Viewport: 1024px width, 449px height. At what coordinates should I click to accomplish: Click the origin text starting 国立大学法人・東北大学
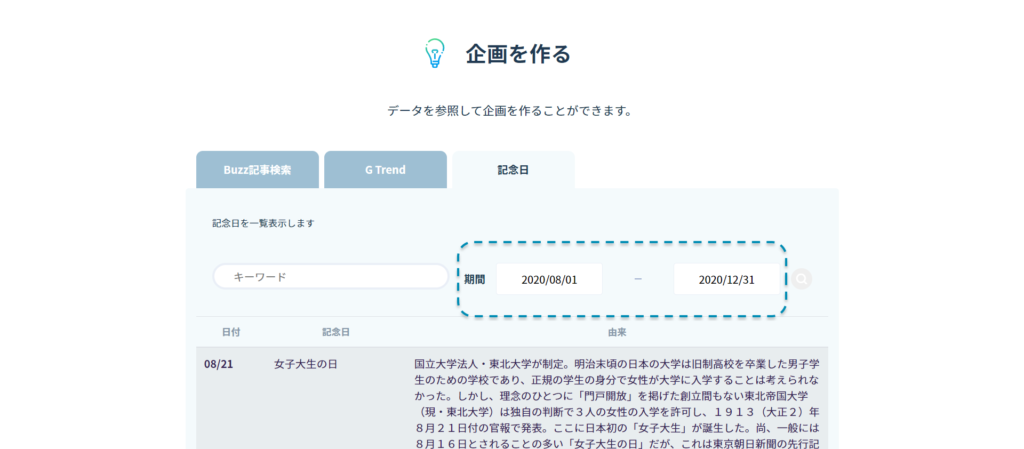click(x=616, y=364)
